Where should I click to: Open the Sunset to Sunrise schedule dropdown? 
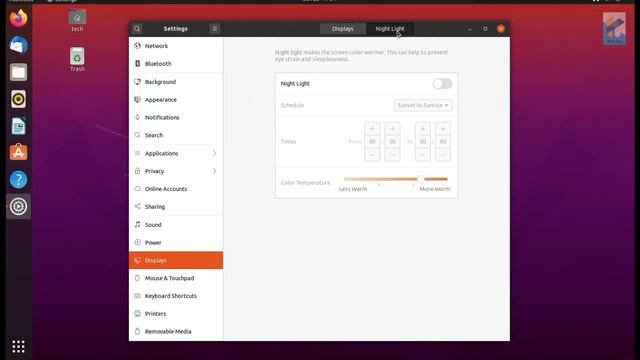(x=423, y=105)
